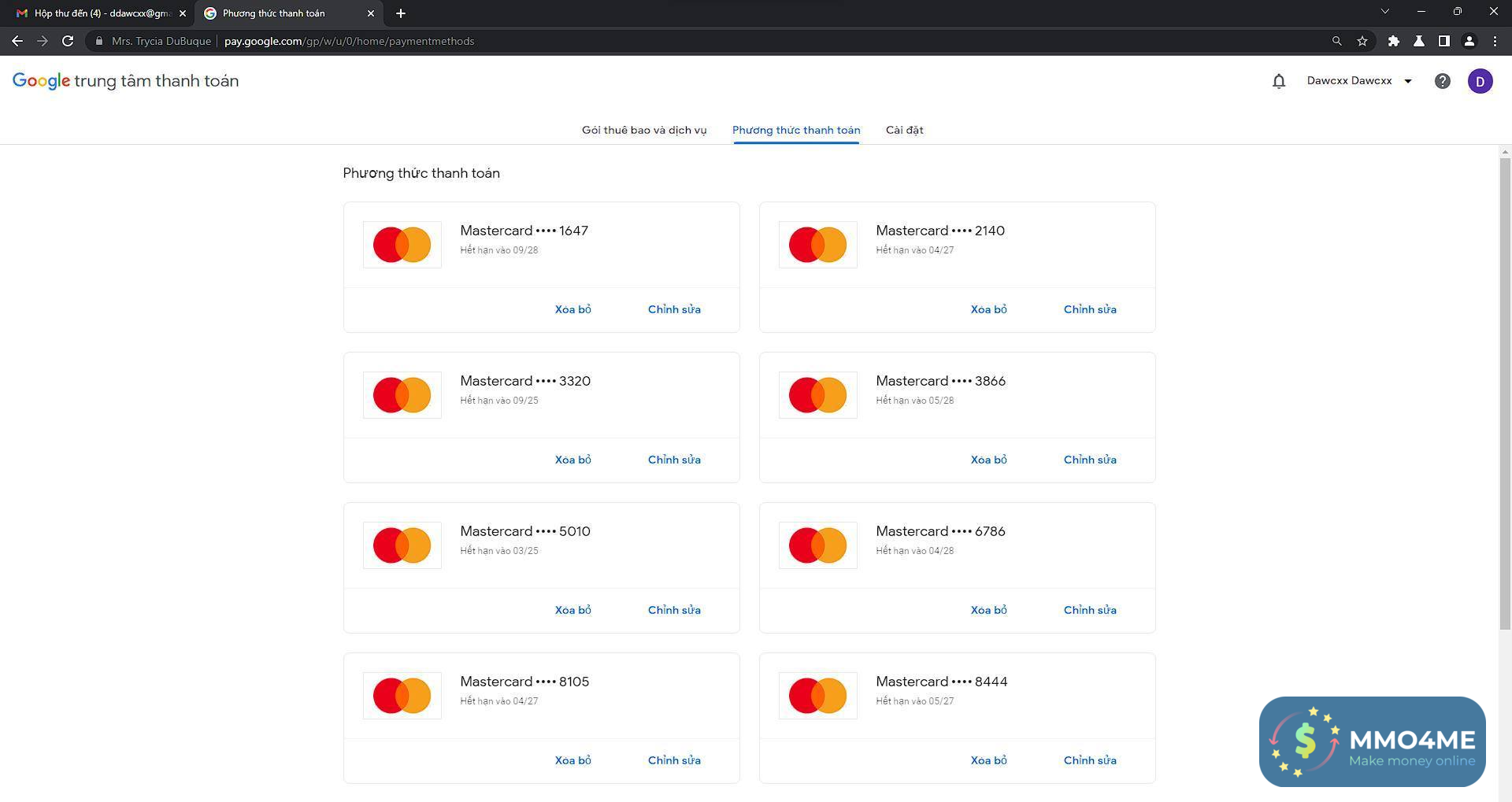This screenshot has width=1512, height=802.
Task: Edit Mastercard 2140 with Chỉnh sửa
Action: pyautogui.click(x=1090, y=309)
